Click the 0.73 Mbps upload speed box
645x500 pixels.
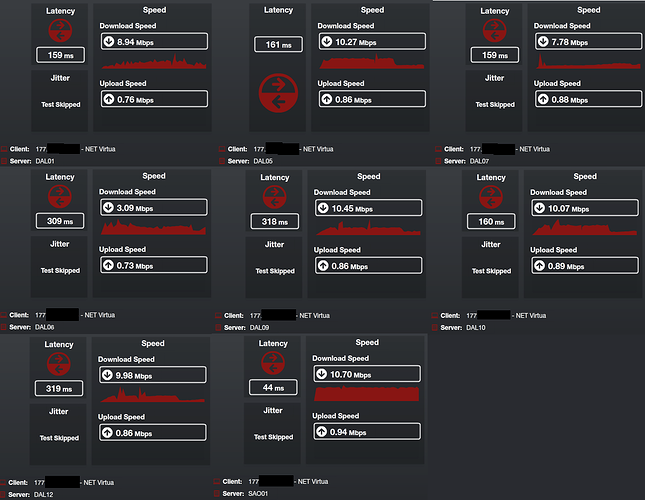click(x=154, y=265)
